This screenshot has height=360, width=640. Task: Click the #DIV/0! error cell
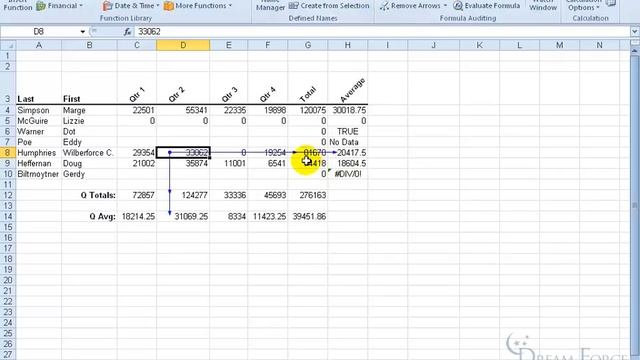click(347, 174)
